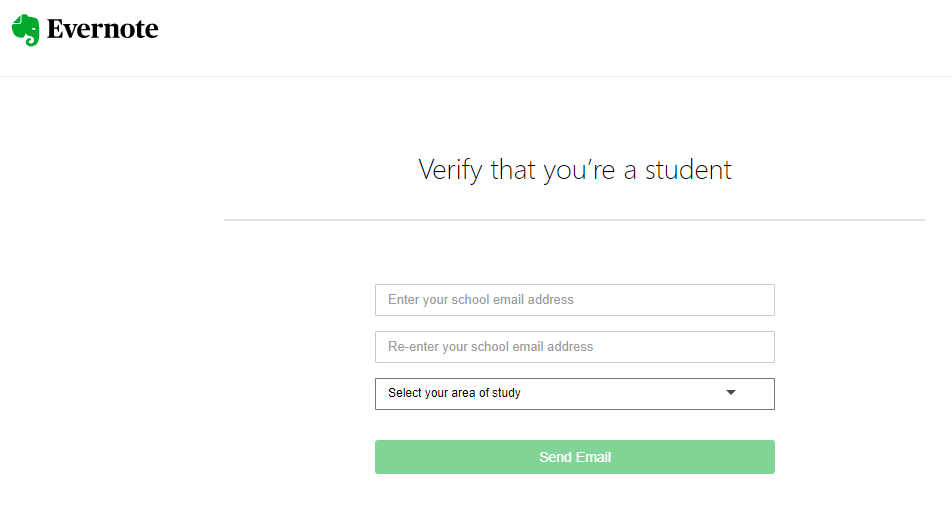Open the area of study dropdown
The width and height of the screenshot is (952, 508).
(574, 394)
